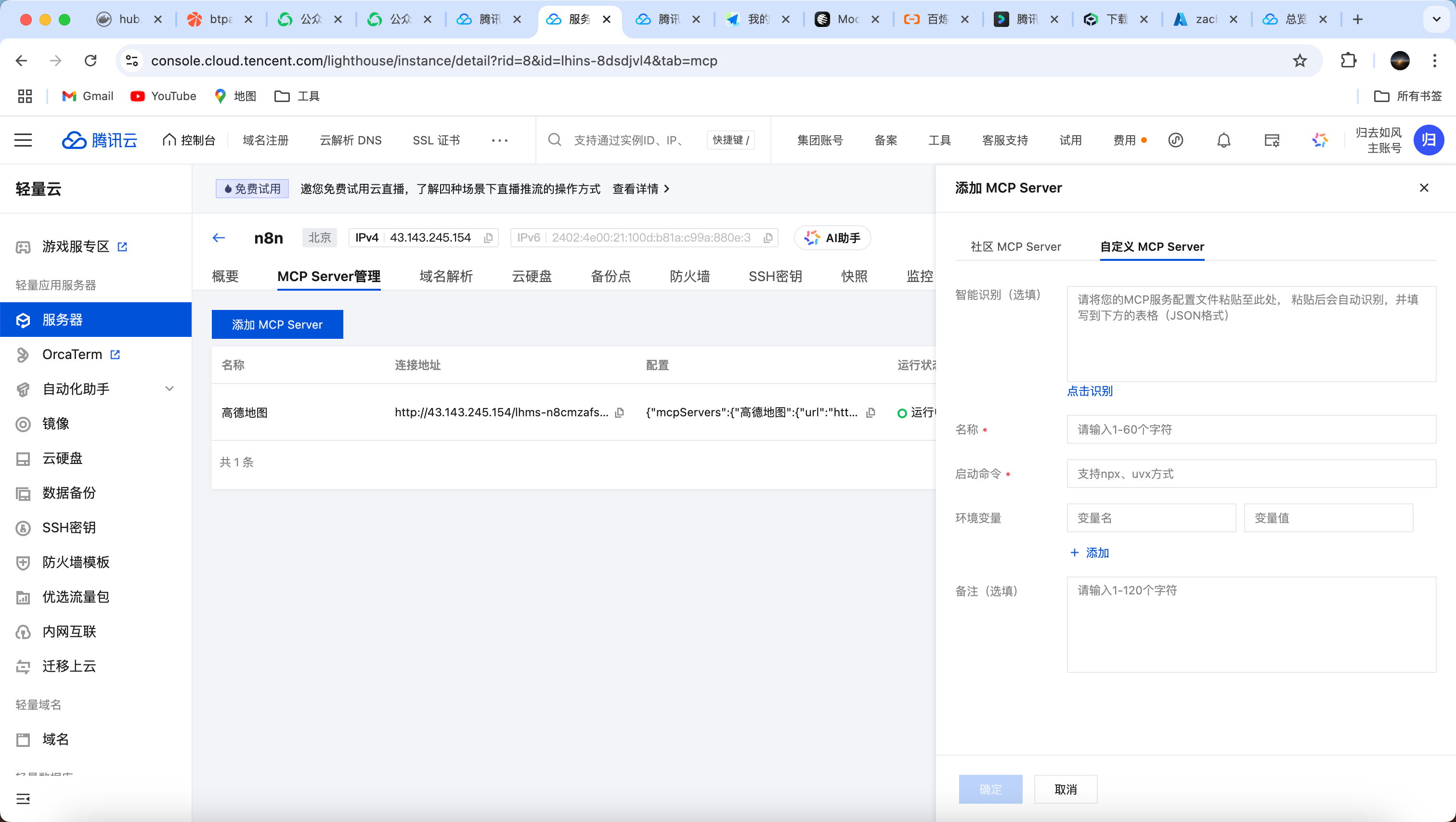Image resolution: width=1456 pixels, height=822 pixels.
Task: Copy the IPv4 address 43.143.245.154
Action: (x=488, y=238)
